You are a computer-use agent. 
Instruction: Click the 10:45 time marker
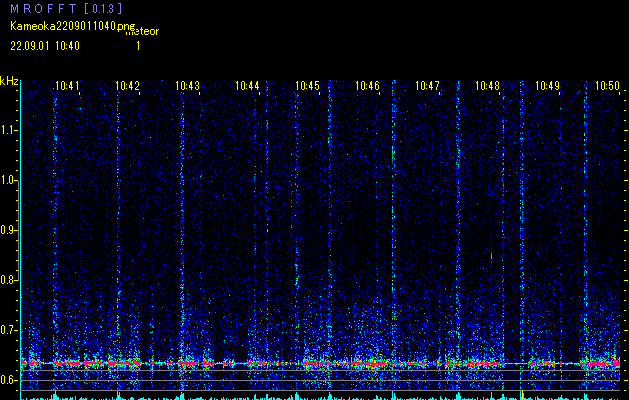(x=307, y=85)
